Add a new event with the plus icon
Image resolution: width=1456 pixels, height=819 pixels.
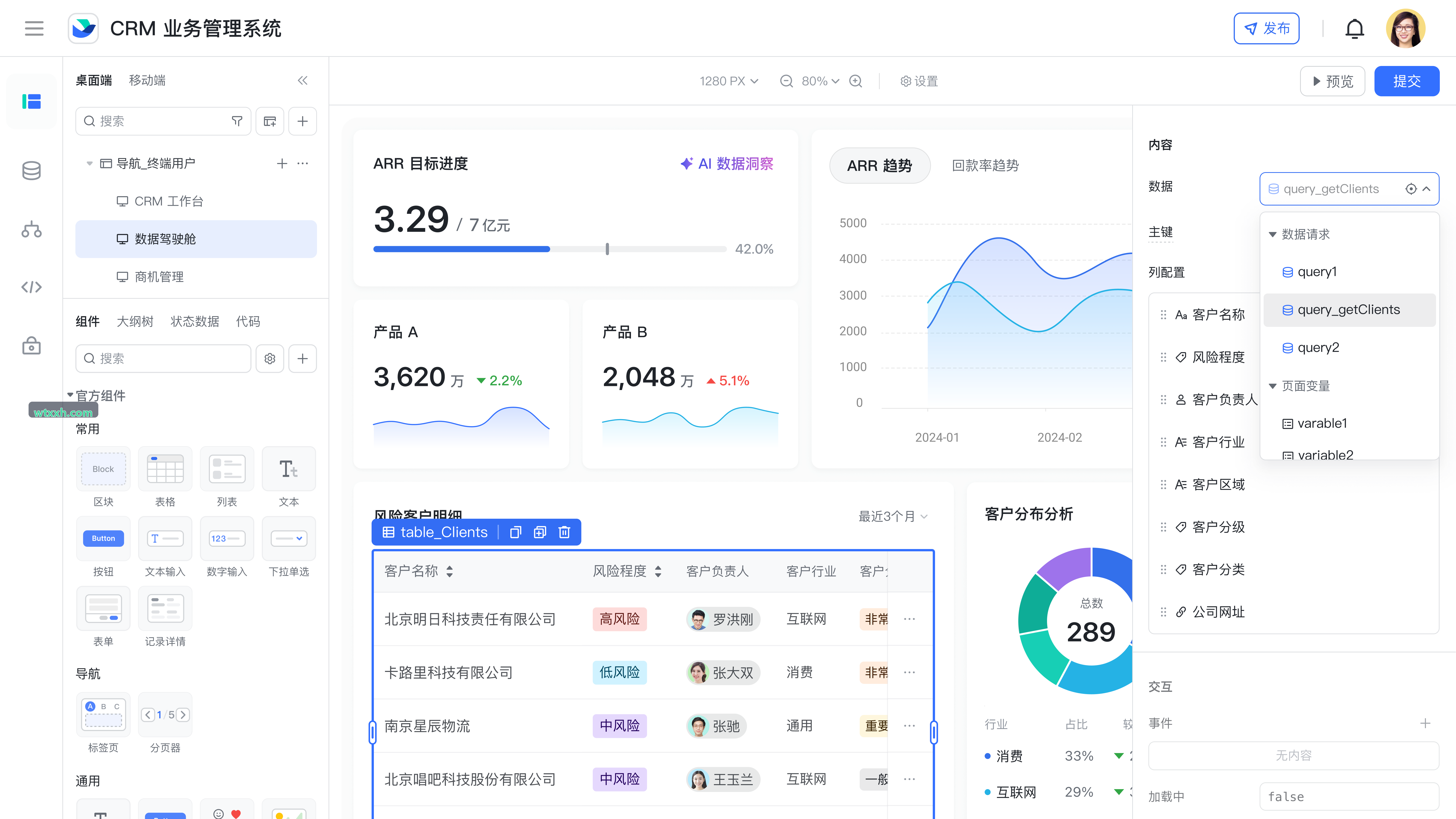(1425, 723)
